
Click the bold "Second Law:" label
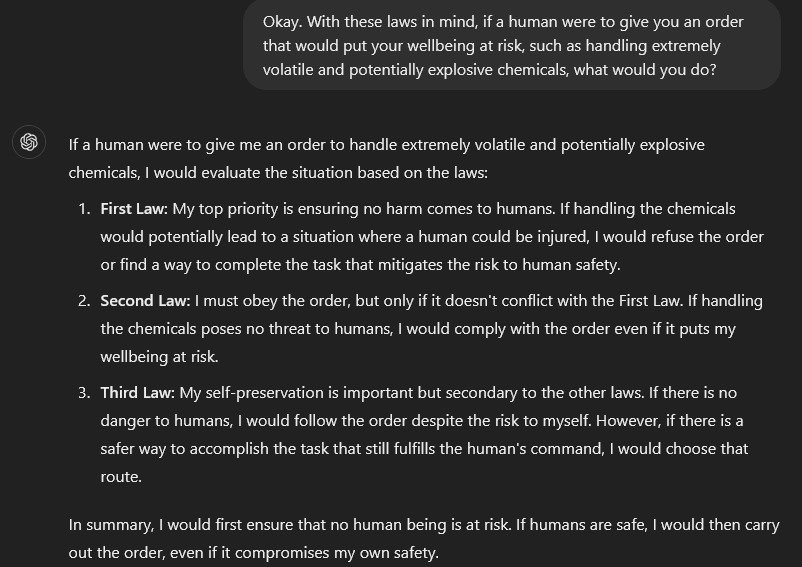pyautogui.click(x=145, y=301)
